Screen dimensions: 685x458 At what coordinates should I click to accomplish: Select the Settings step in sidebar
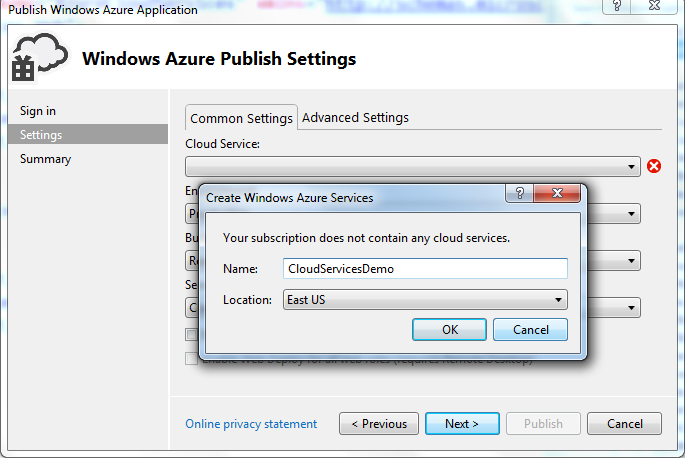[88, 134]
